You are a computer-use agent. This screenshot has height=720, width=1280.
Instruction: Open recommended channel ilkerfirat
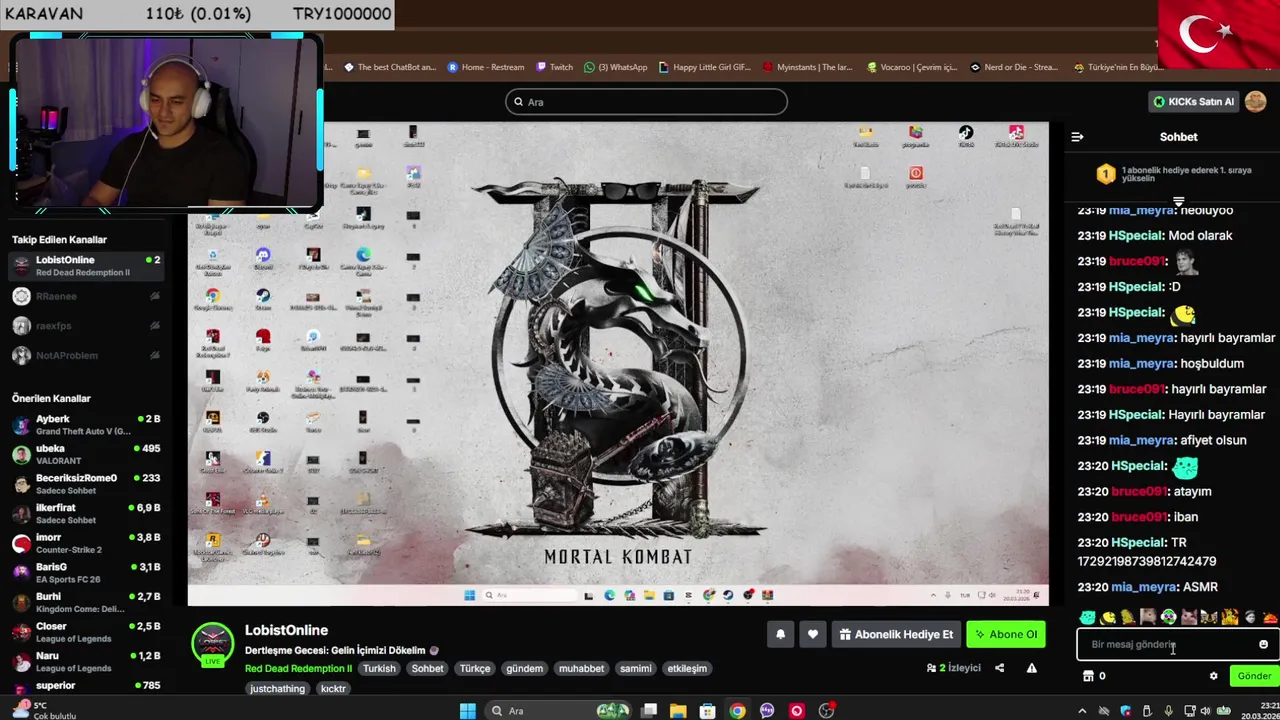[x=85, y=514]
